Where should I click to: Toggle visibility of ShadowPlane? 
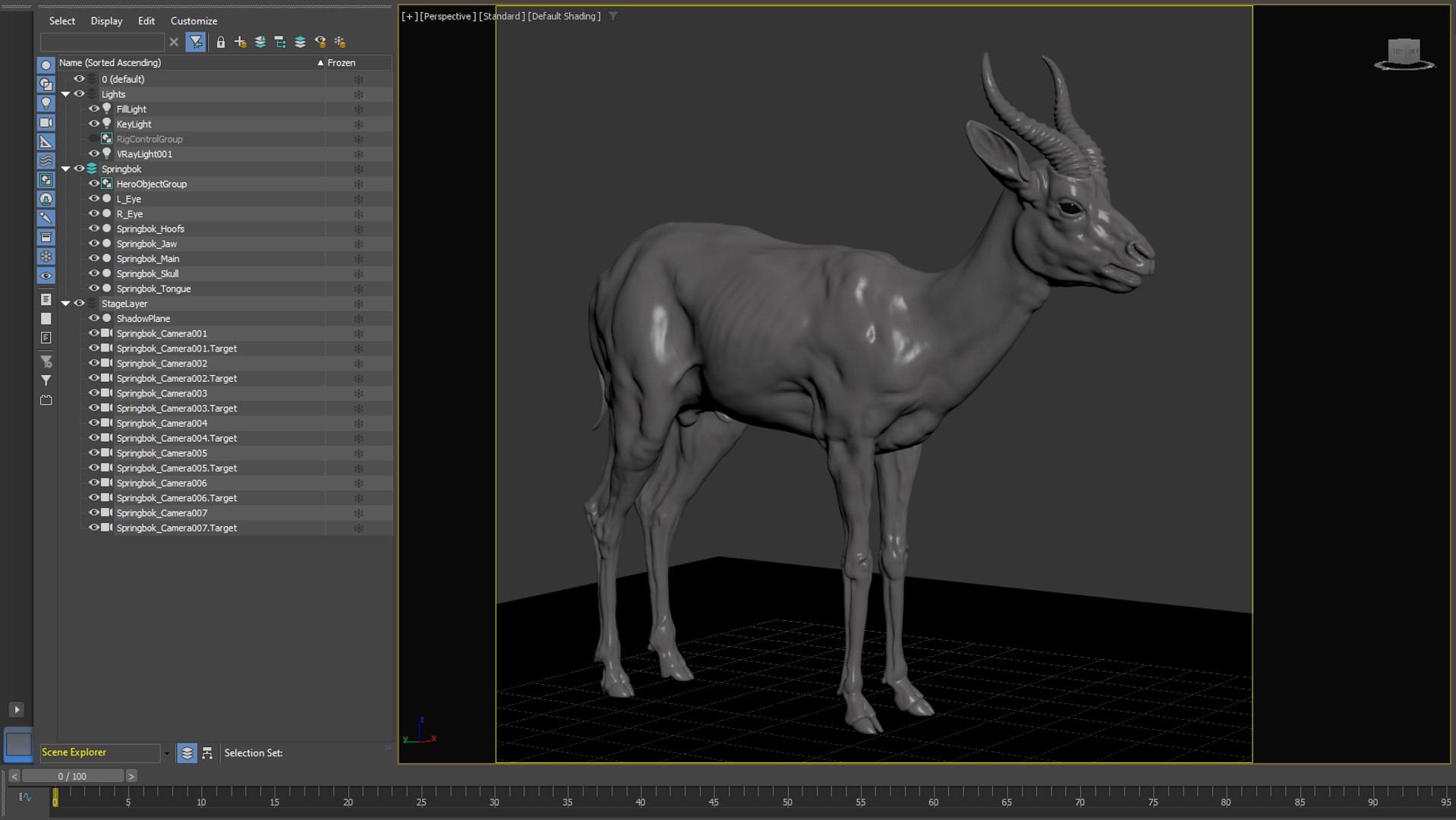tap(94, 318)
